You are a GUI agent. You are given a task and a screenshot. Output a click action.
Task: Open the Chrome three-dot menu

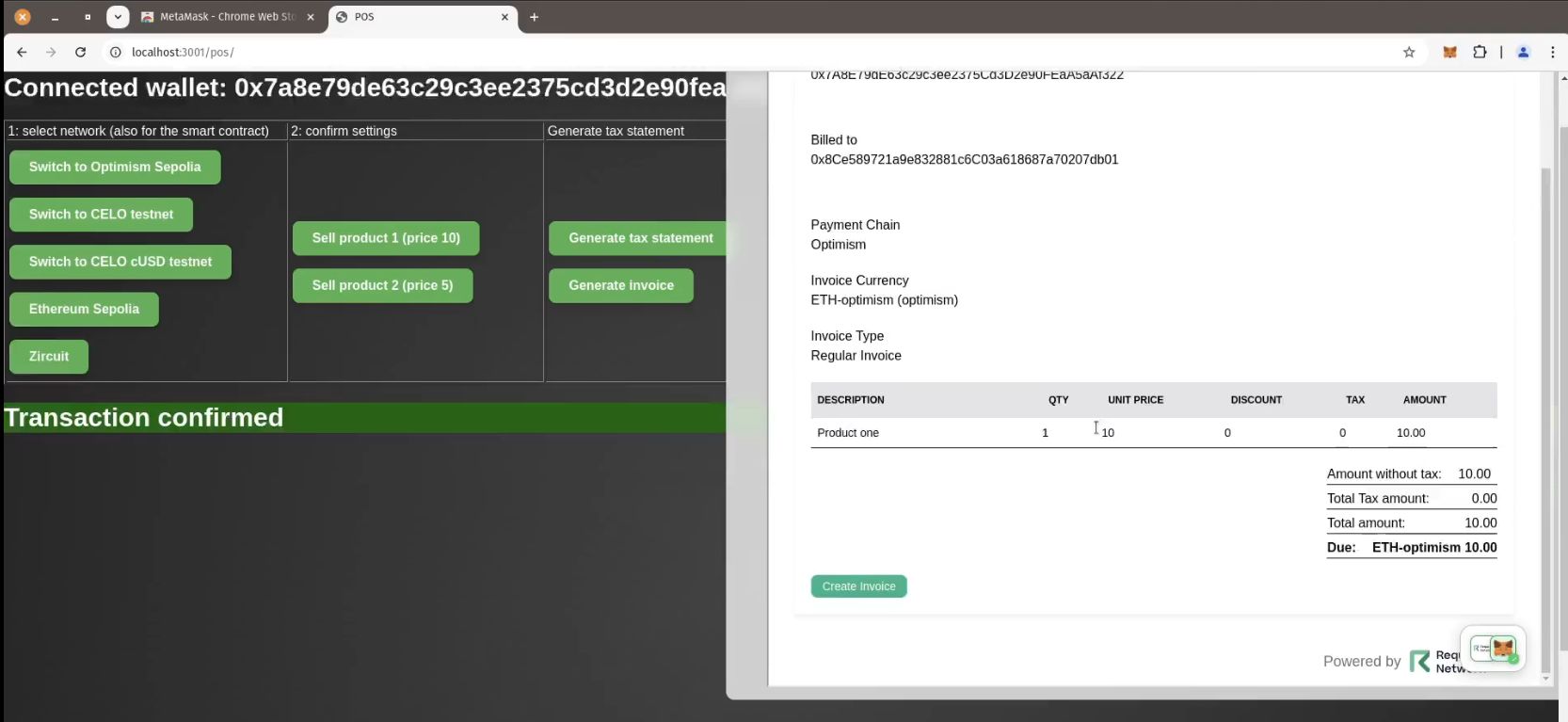click(1552, 52)
